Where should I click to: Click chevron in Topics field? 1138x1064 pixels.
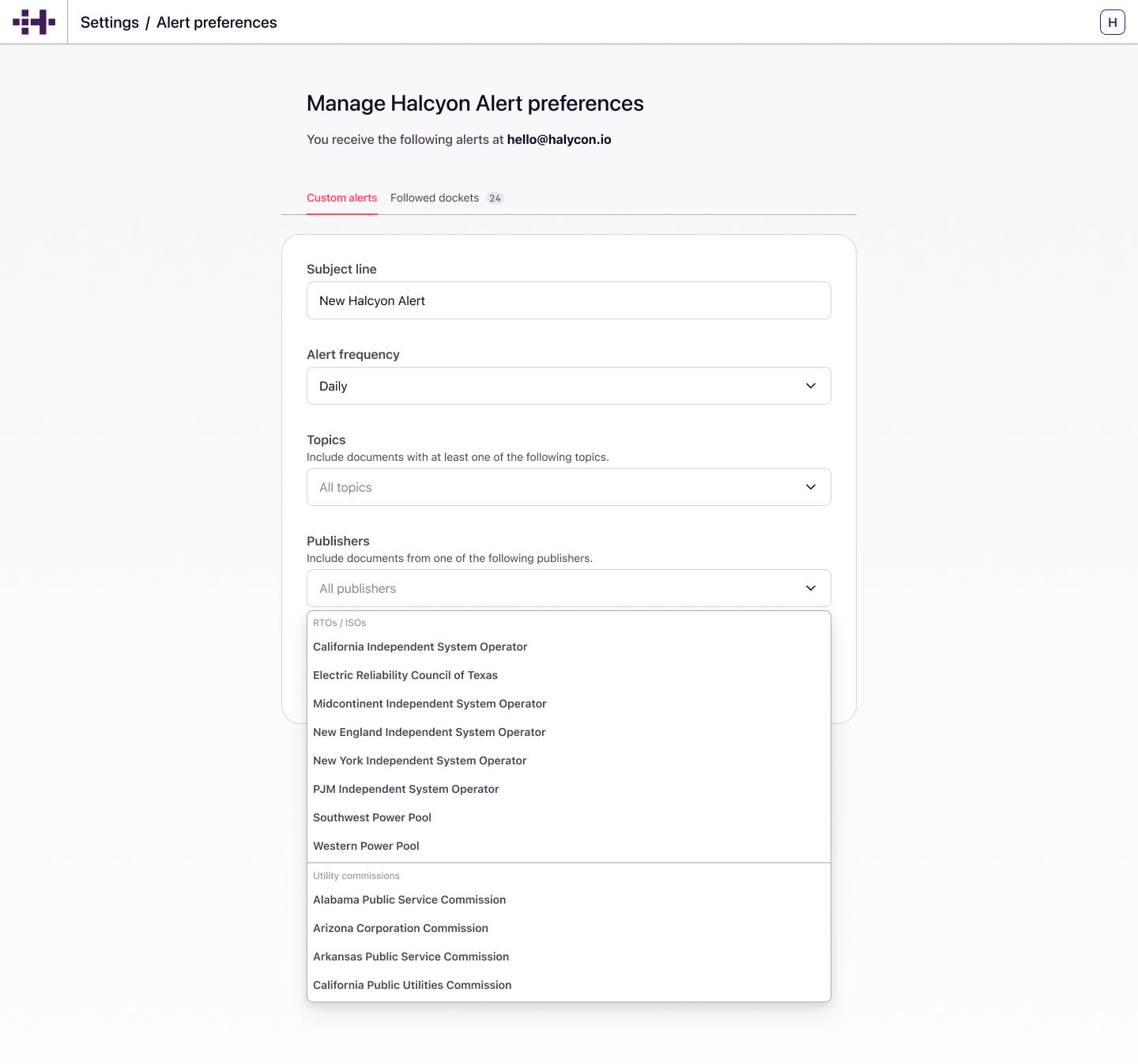coord(811,487)
